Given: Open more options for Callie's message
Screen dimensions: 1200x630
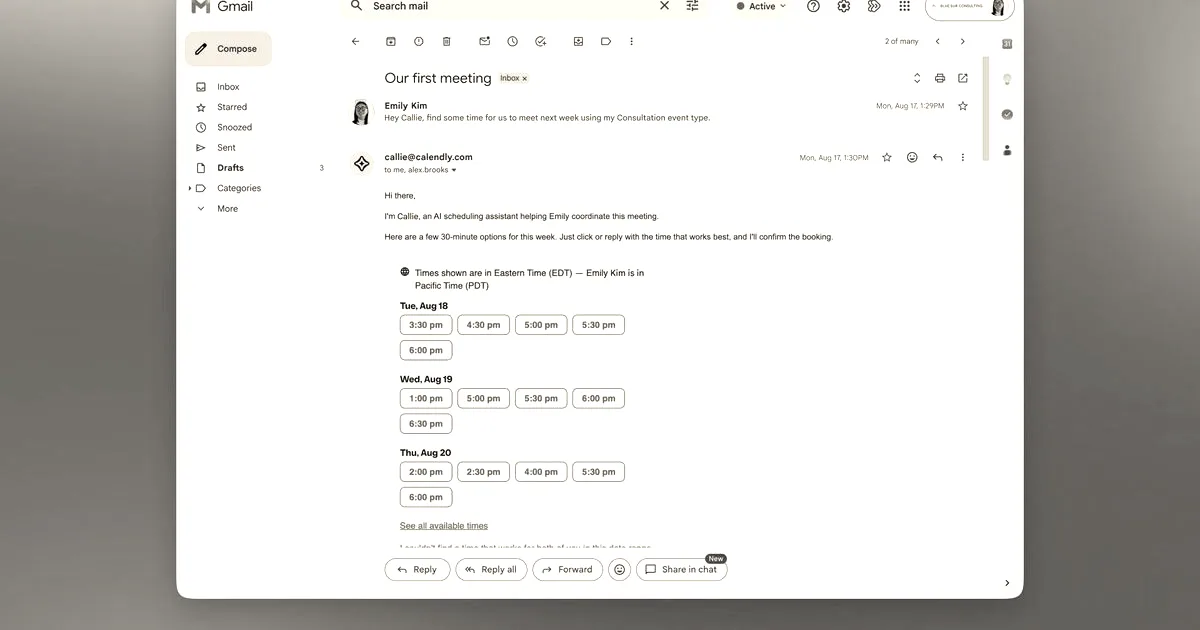Looking at the screenshot, I should point(962,157).
